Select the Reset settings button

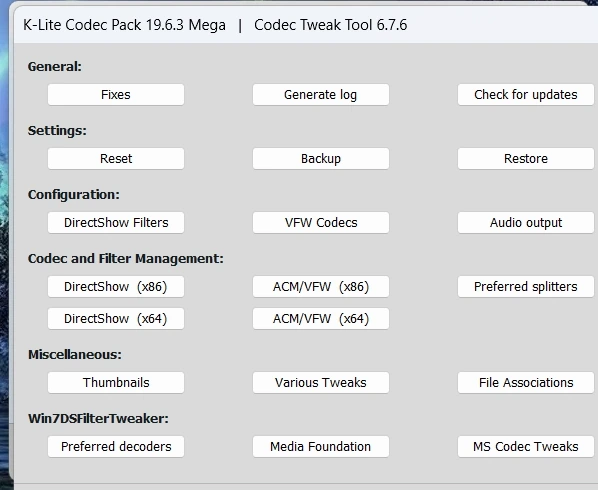(116, 159)
